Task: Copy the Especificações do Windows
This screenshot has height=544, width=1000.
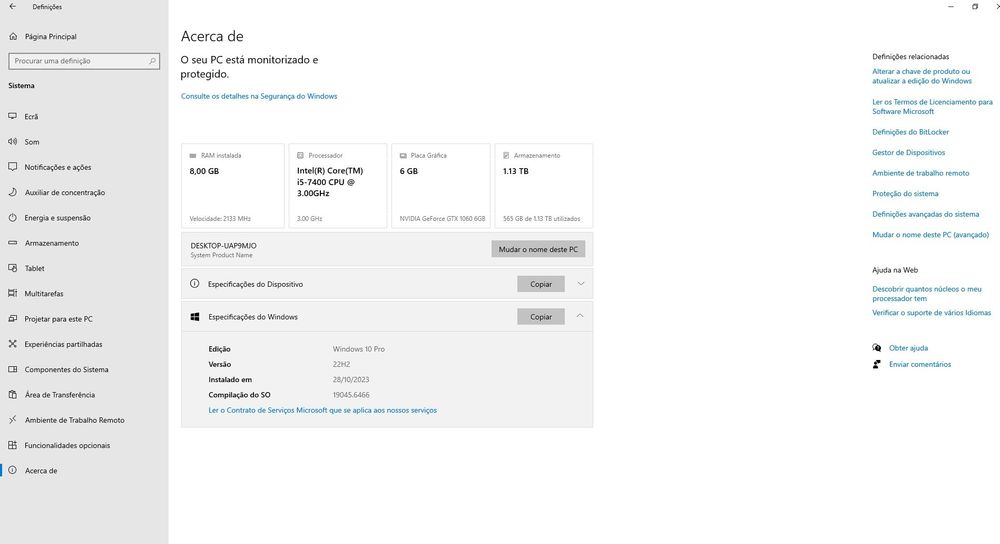Action: click(x=541, y=316)
